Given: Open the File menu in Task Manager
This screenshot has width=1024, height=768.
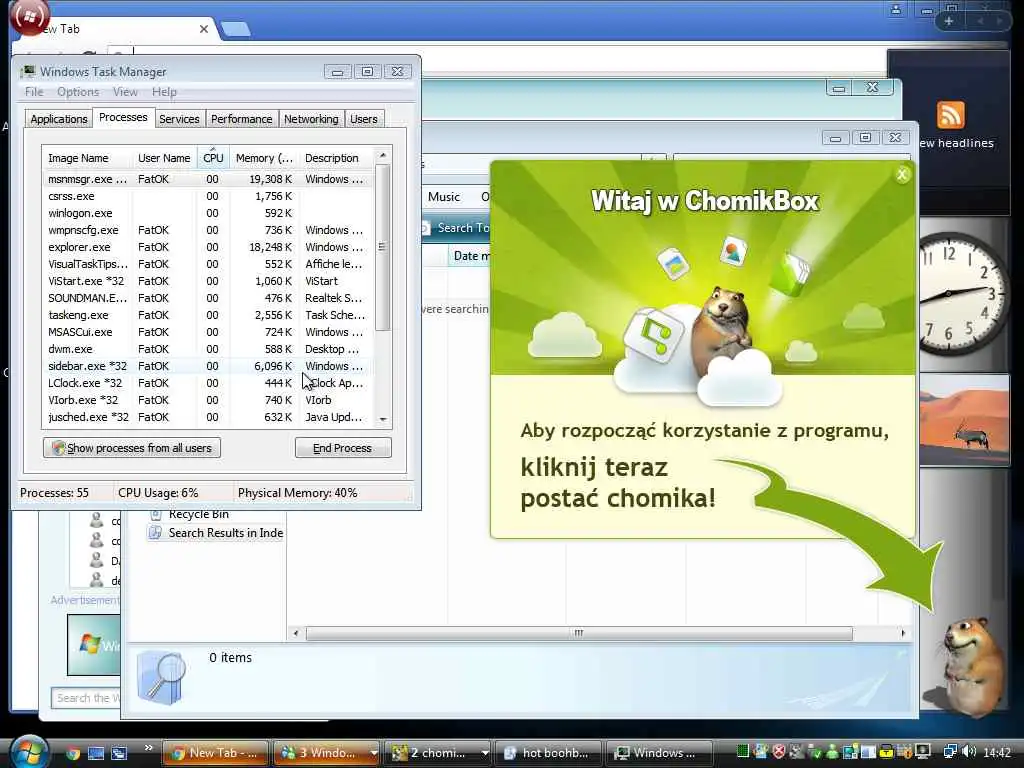Looking at the screenshot, I should click(34, 92).
